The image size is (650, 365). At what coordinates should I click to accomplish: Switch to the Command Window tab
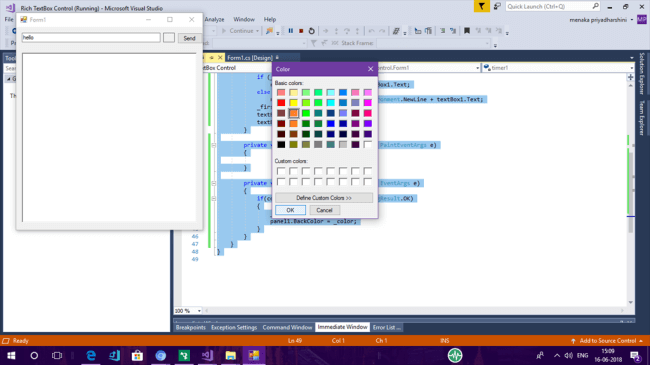click(x=287, y=327)
